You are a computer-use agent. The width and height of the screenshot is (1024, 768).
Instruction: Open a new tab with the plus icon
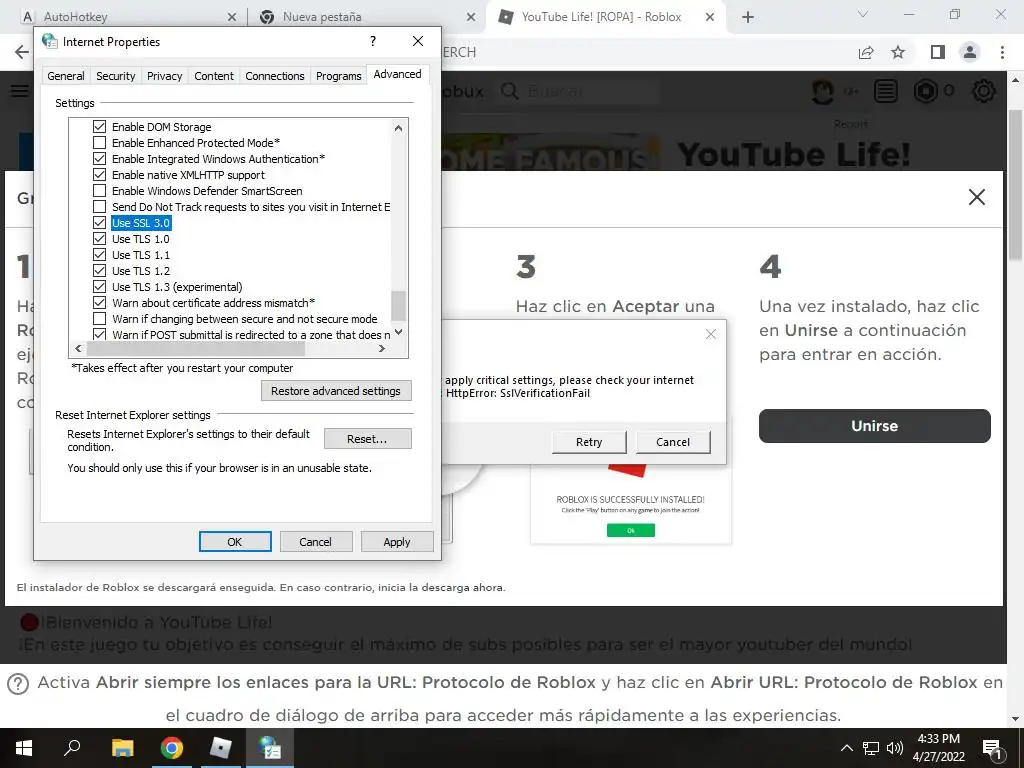pos(748,17)
